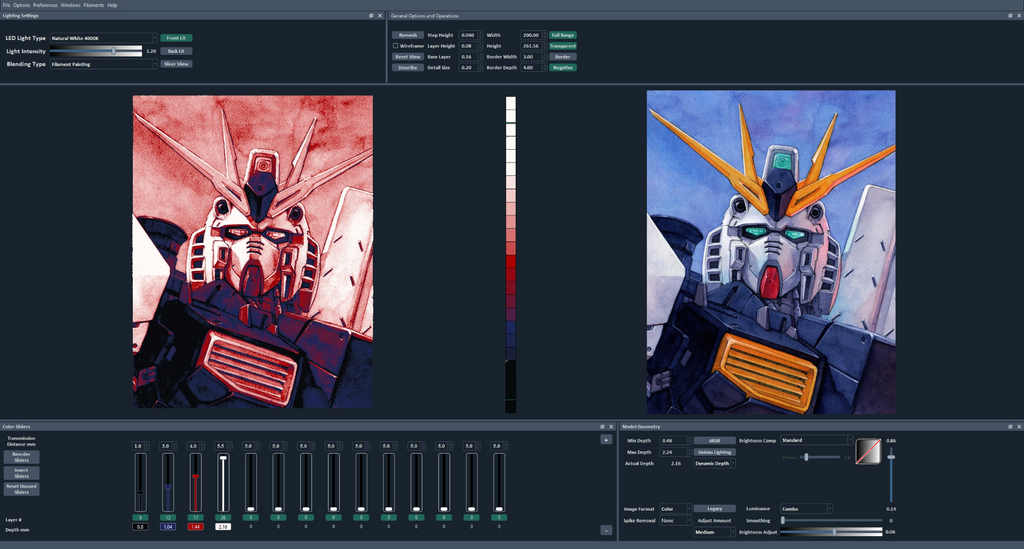
Task: Toggle the Transparent option
Action: (x=563, y=46)
